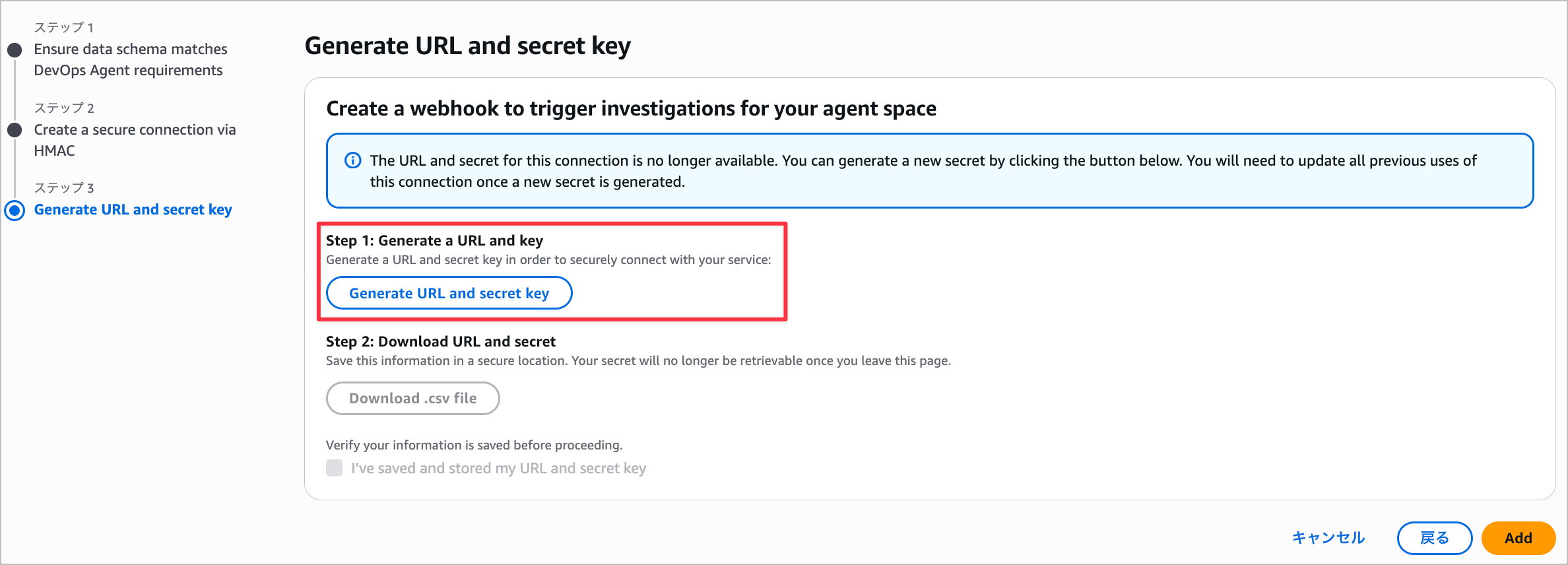
Task: Click the step 1 circle marker in wizard
Action: click(15, 50)
